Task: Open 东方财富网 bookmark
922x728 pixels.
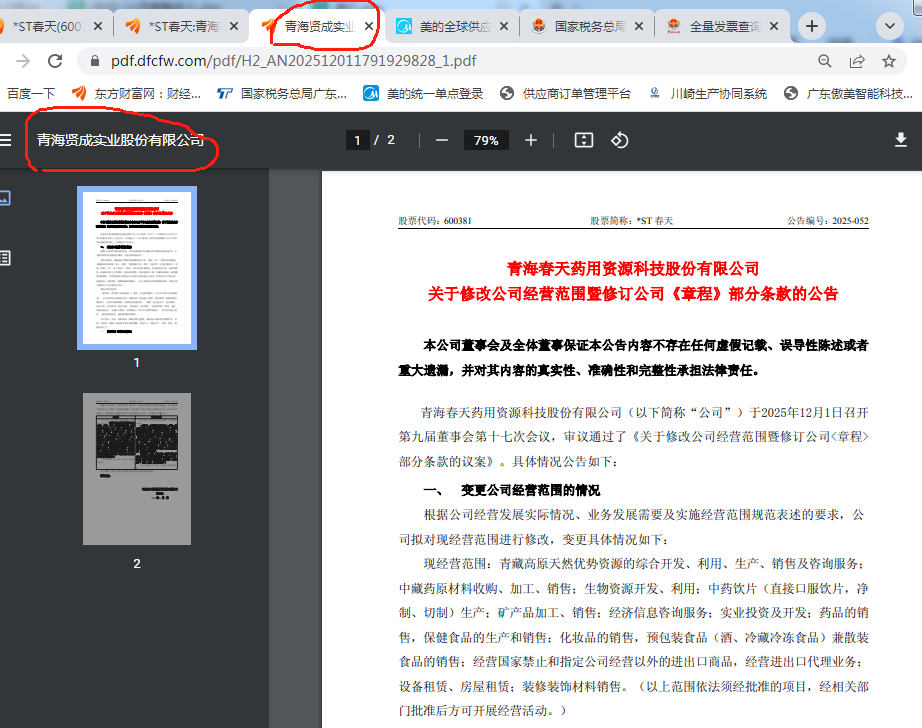Action: click(136, 93)
